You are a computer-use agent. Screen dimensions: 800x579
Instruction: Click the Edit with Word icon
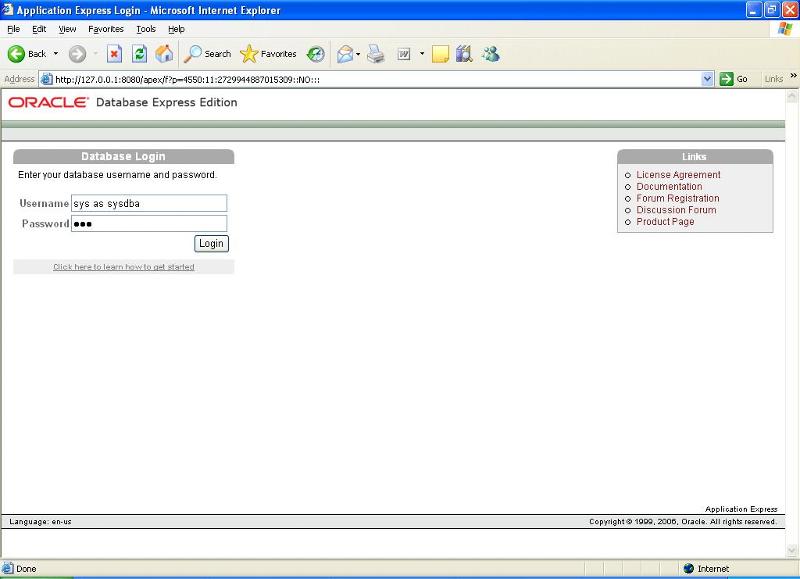click(x=404, y=54)
